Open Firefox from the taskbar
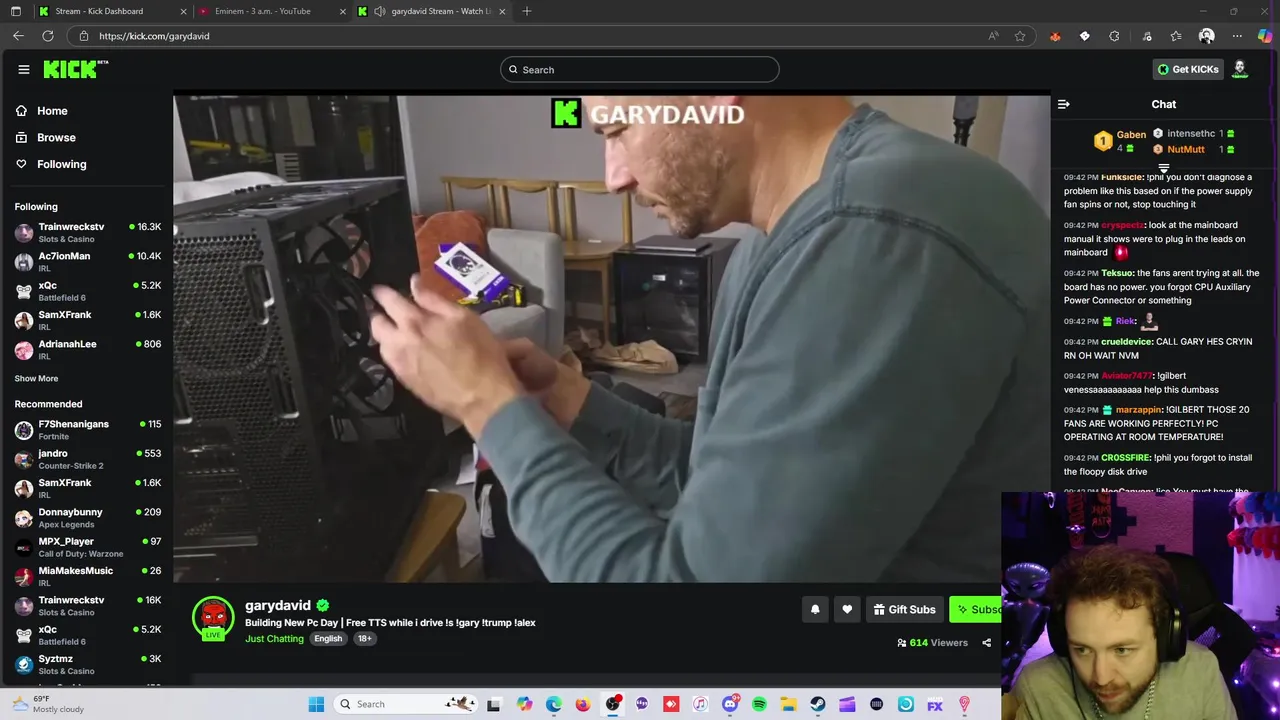The image size is (1280, 720). [583, 704]
